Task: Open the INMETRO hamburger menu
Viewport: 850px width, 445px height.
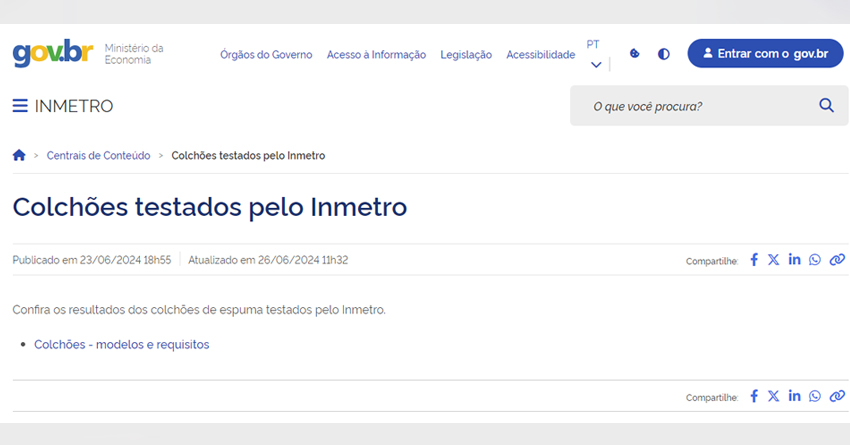Action: click(x=20, y=106)
